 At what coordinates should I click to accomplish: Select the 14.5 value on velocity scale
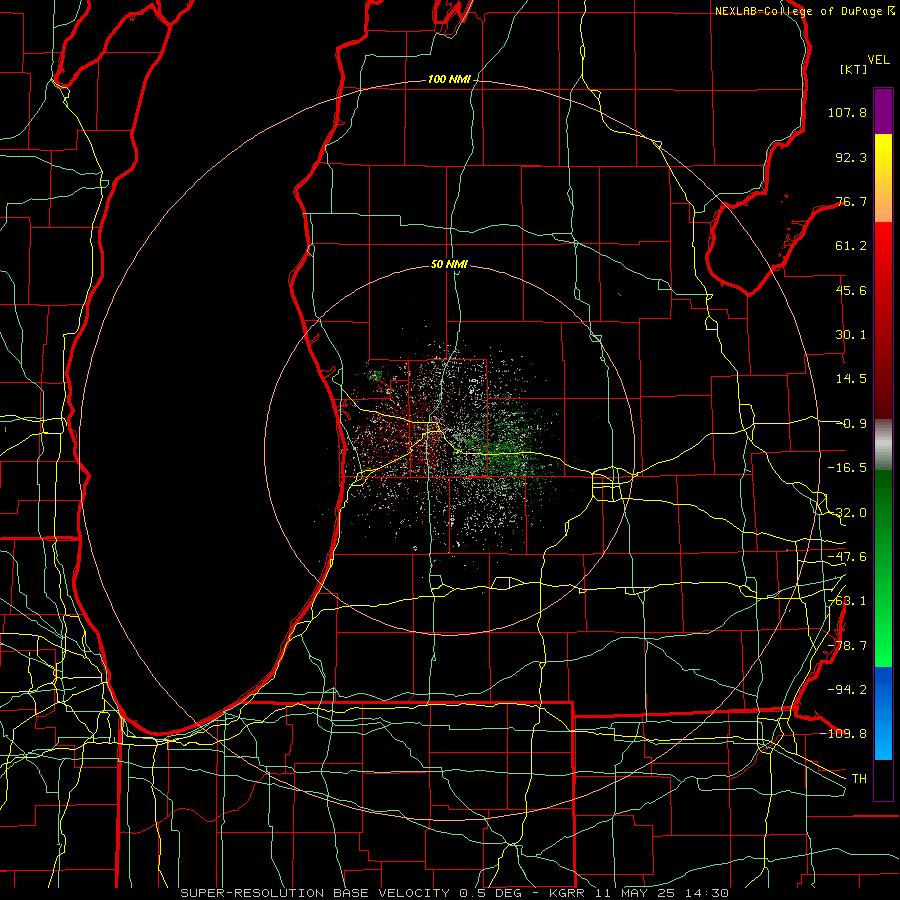(x=851, y=379)
